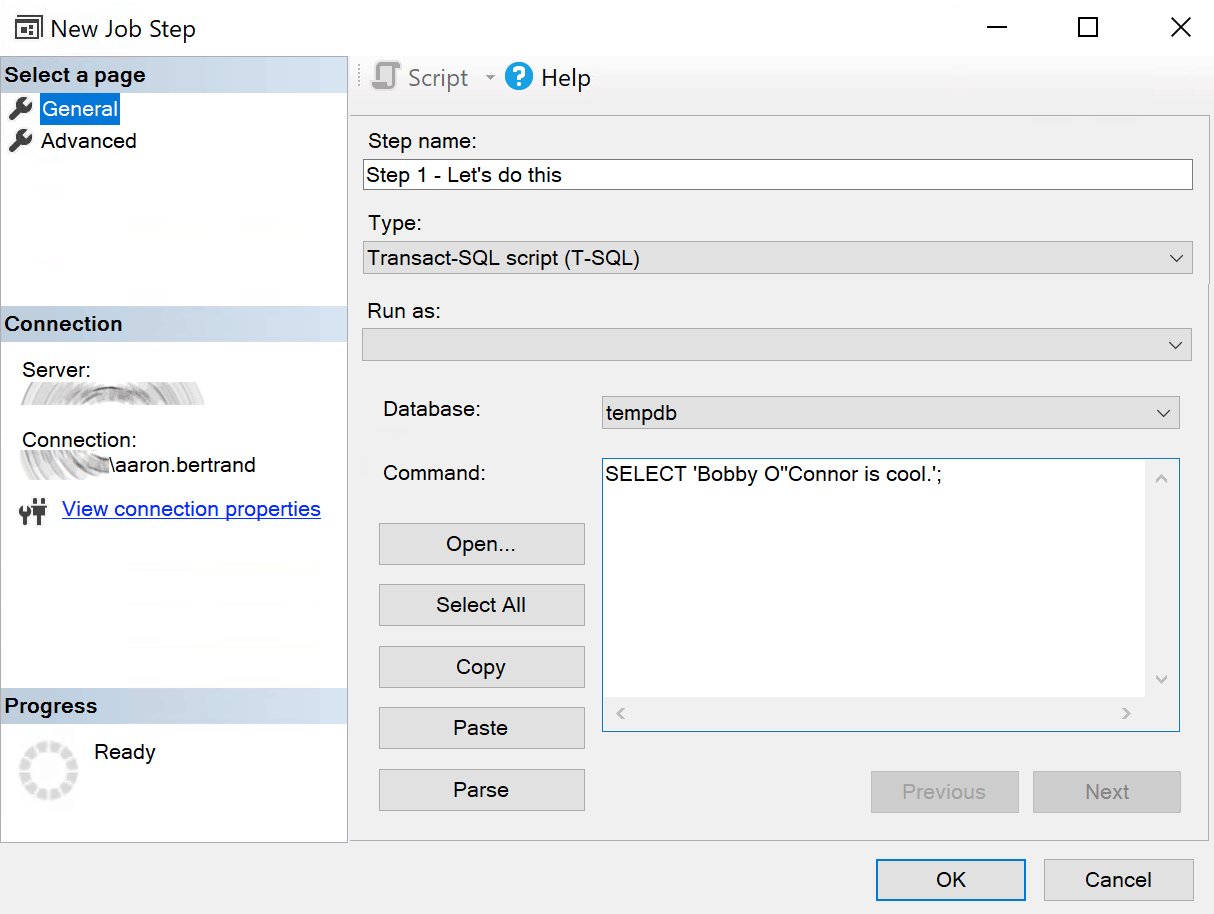Minimize the New Job Step window
This screenshot has height=914, width=1214.
(995, 28)
